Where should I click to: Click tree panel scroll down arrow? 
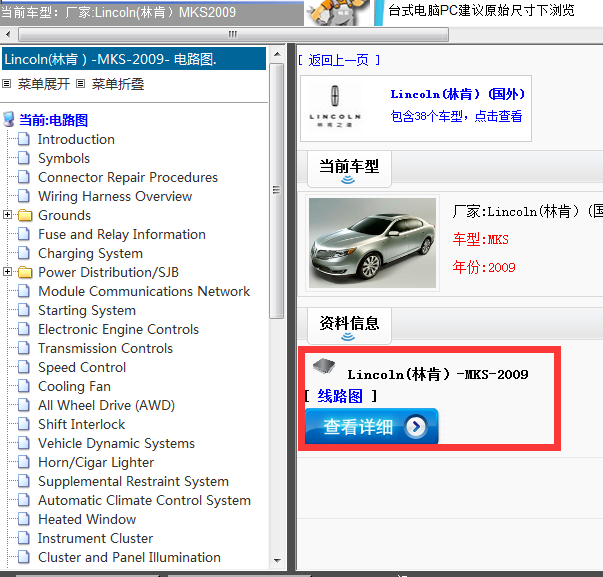(x=277, y=560)
